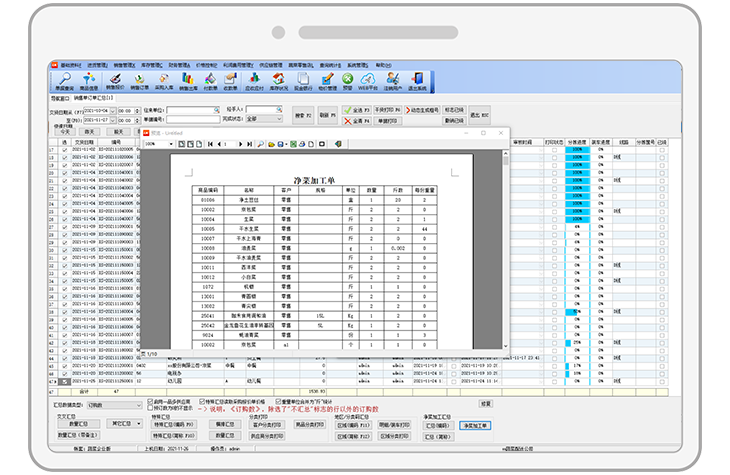Click the 搜索 F2 button

(303, 115)
